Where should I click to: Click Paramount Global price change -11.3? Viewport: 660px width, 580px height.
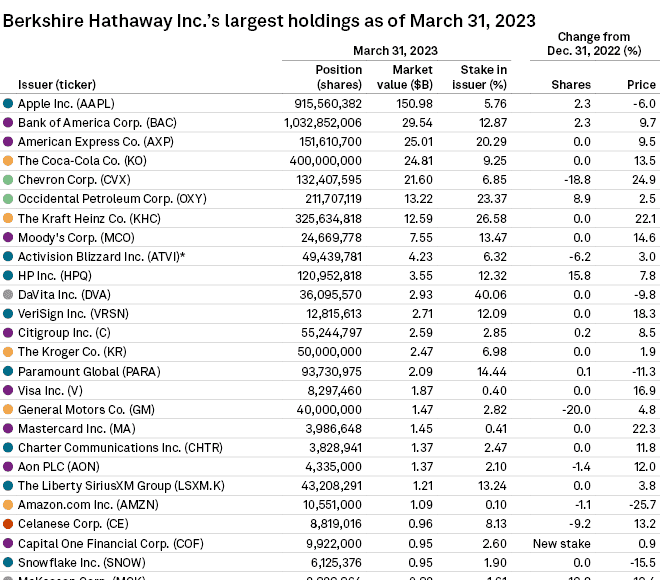(x=644, y=372)
